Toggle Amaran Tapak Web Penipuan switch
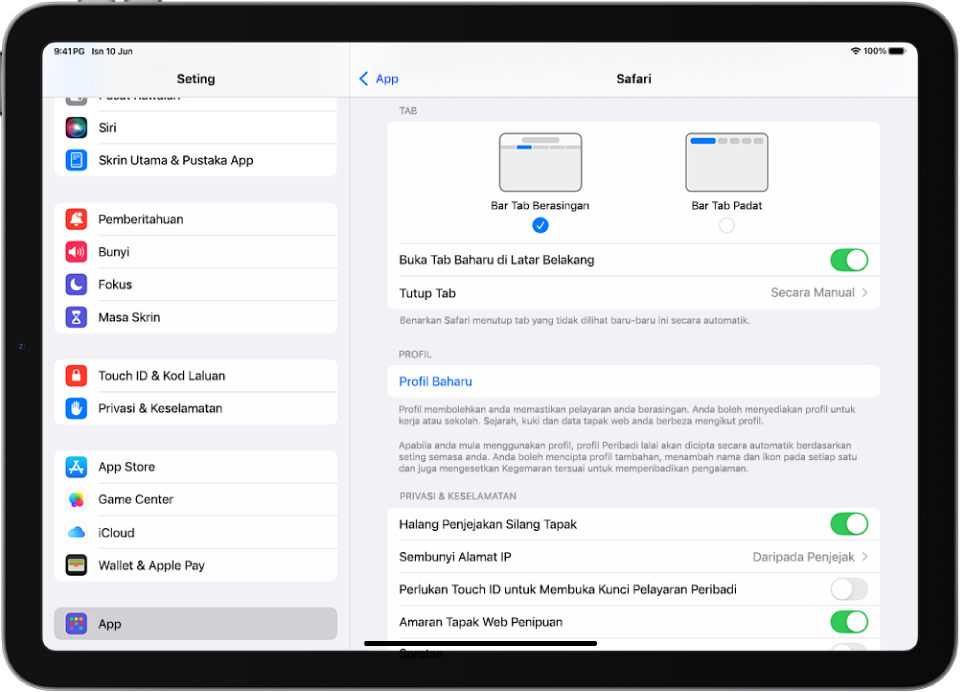 click(849, 622)
